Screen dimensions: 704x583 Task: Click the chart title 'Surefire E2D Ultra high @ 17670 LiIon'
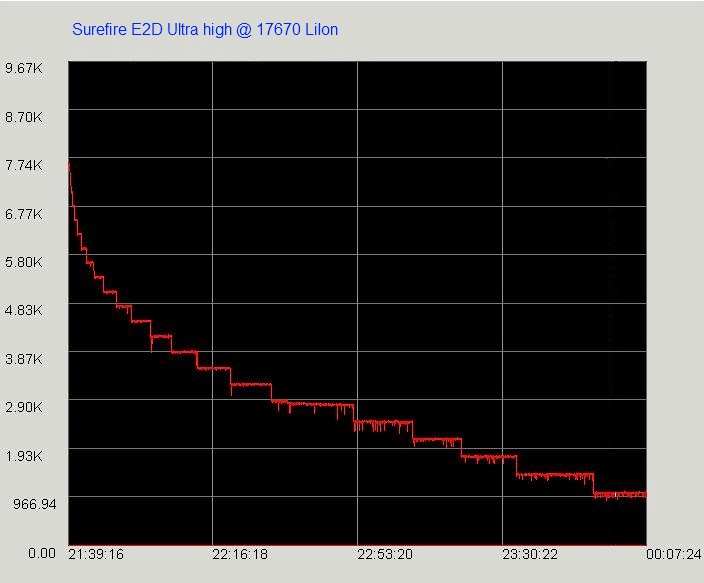tap(205, 30)
